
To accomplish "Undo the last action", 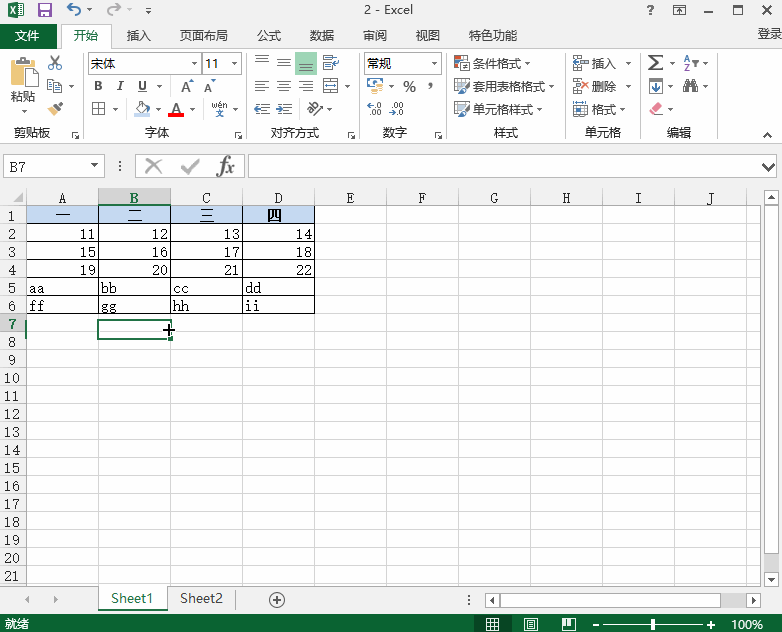I will pyautogui.click(x=74, y=9).
